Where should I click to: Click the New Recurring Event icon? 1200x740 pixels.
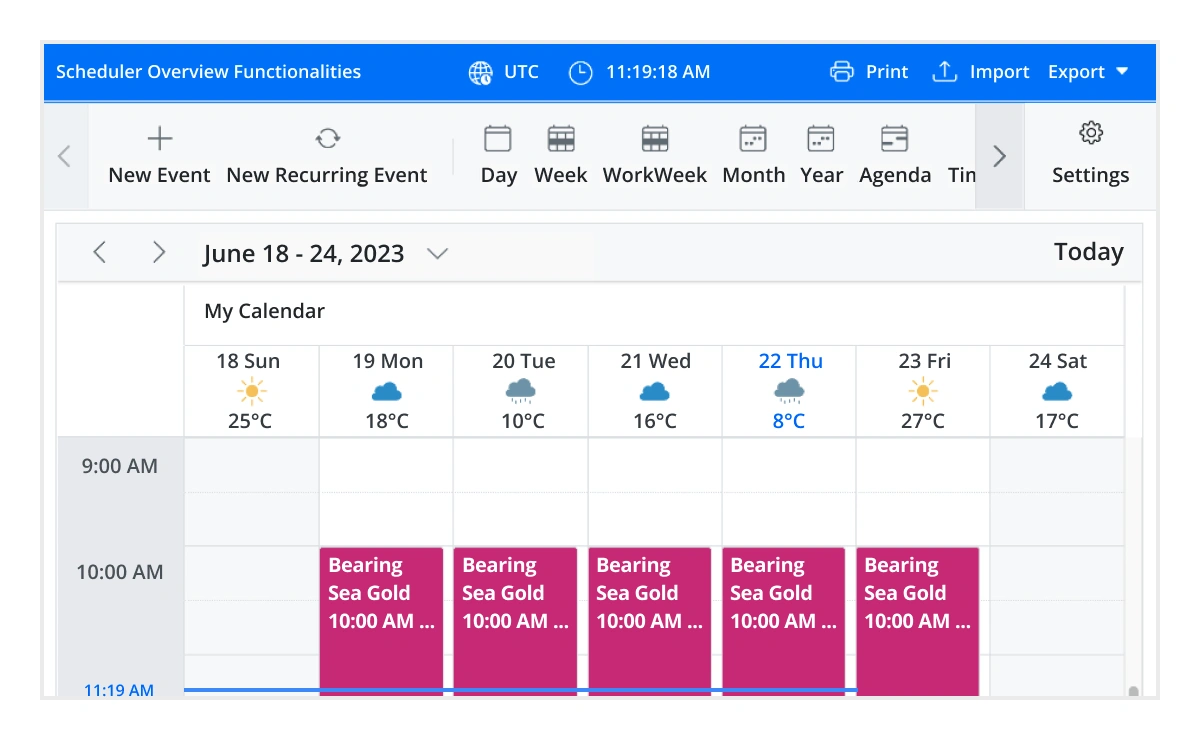point(327,139)
